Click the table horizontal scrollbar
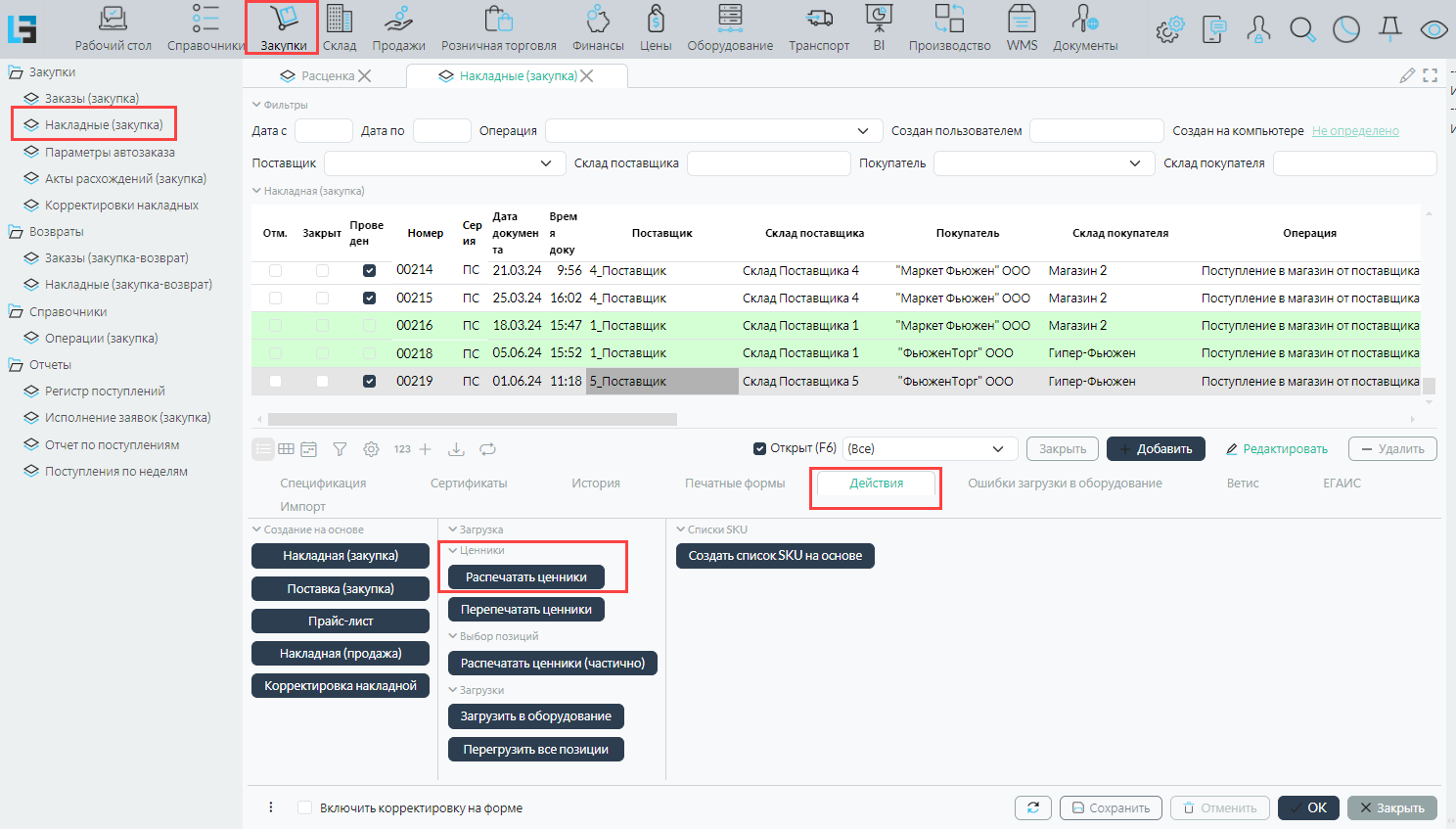Screen dimensions: 1456x829 (x=472, y=419)
